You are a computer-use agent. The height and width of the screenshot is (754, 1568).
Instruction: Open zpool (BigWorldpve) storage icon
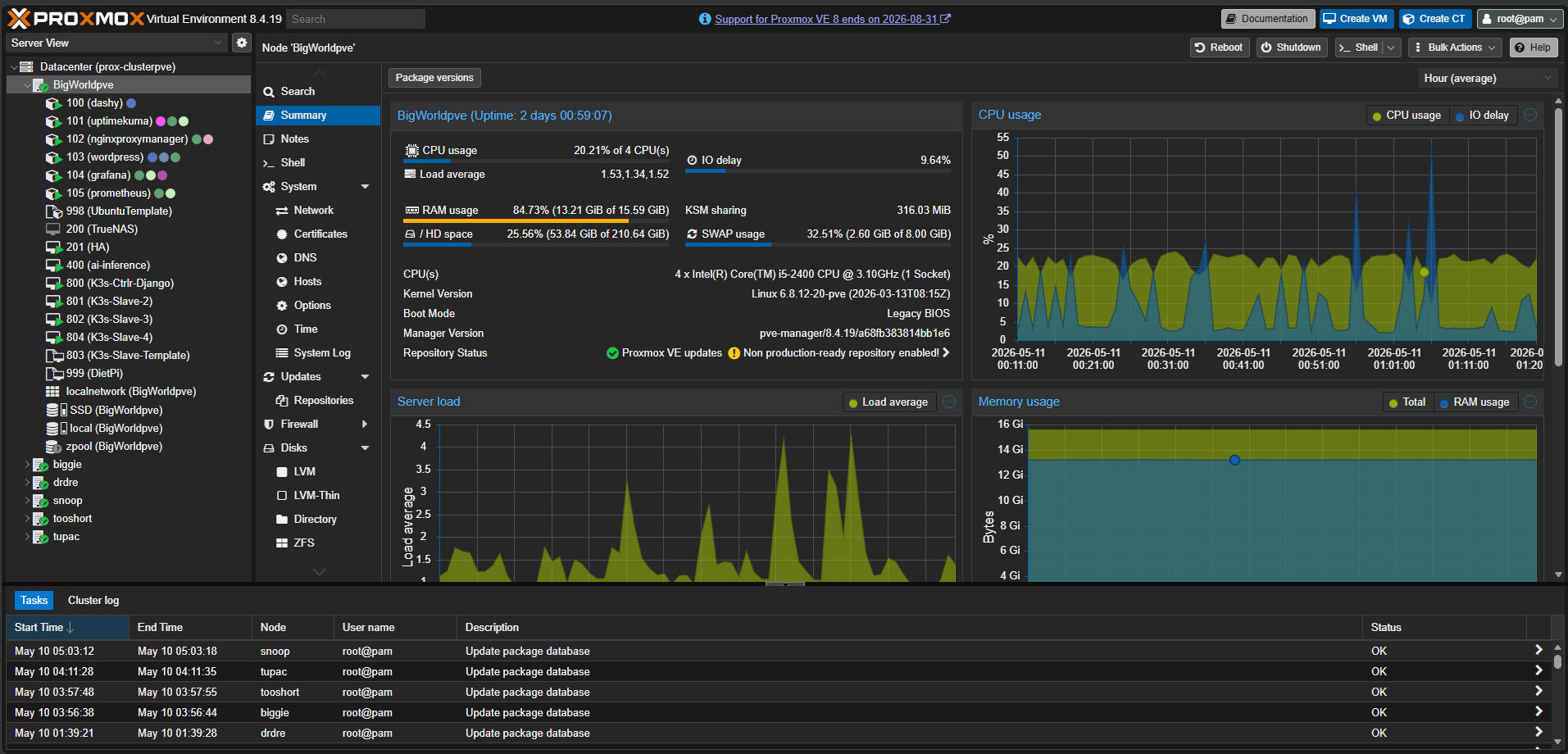click(x=53, y=447)
